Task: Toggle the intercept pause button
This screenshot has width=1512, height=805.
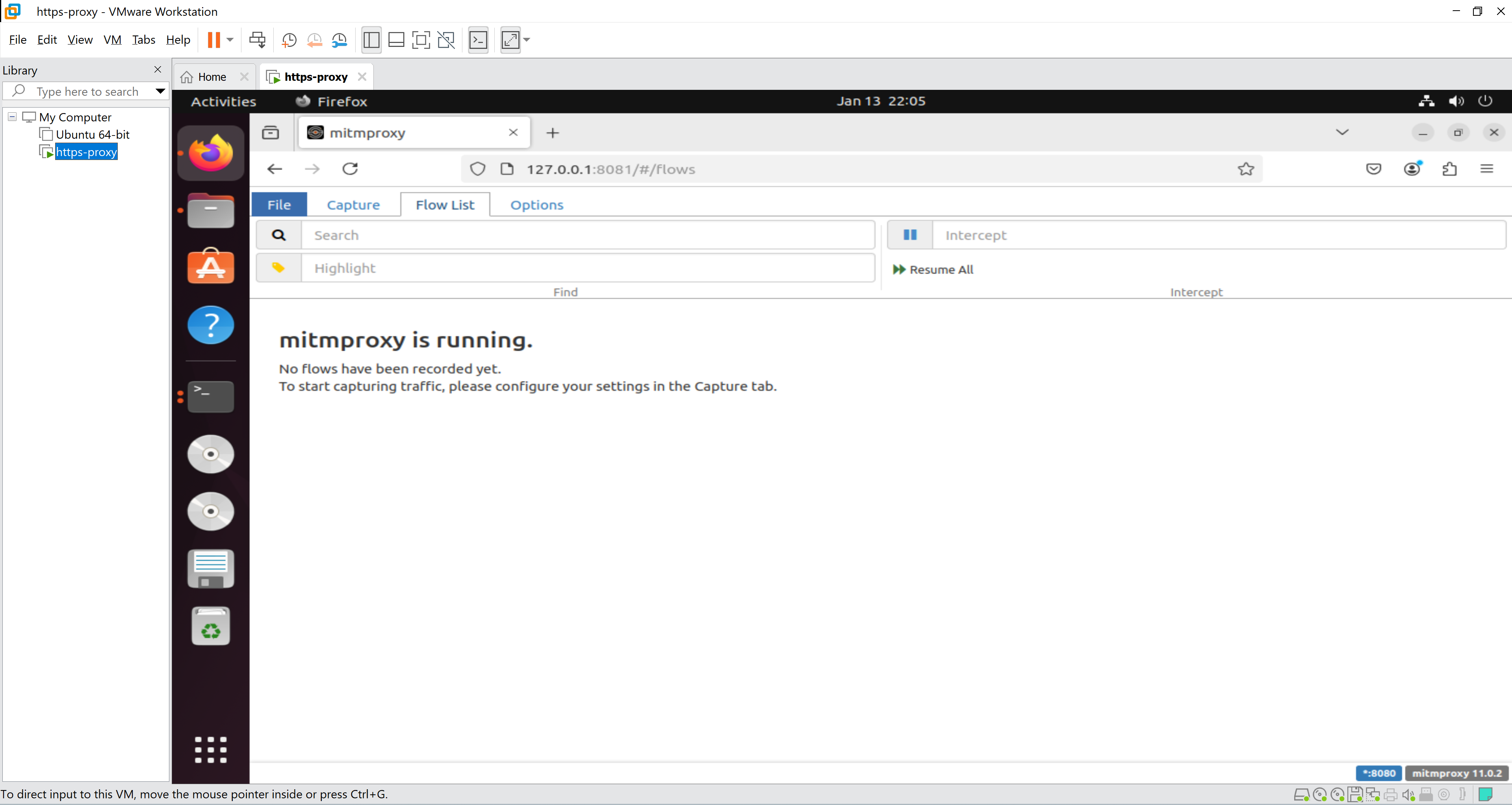Action: [910, 235]
